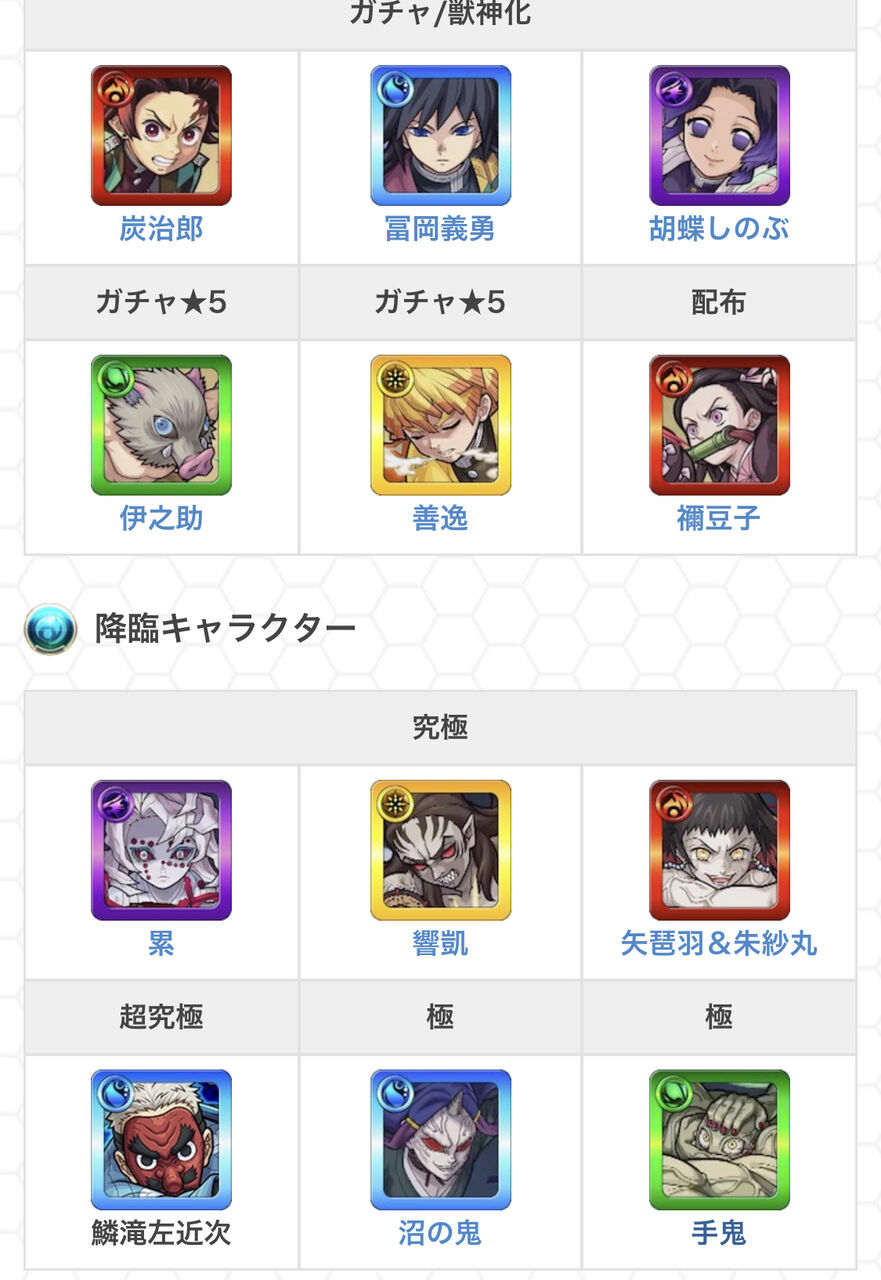
Task: Tap the 矢琶羽&朱紗丸 character icon
Action: pos(719,850)
